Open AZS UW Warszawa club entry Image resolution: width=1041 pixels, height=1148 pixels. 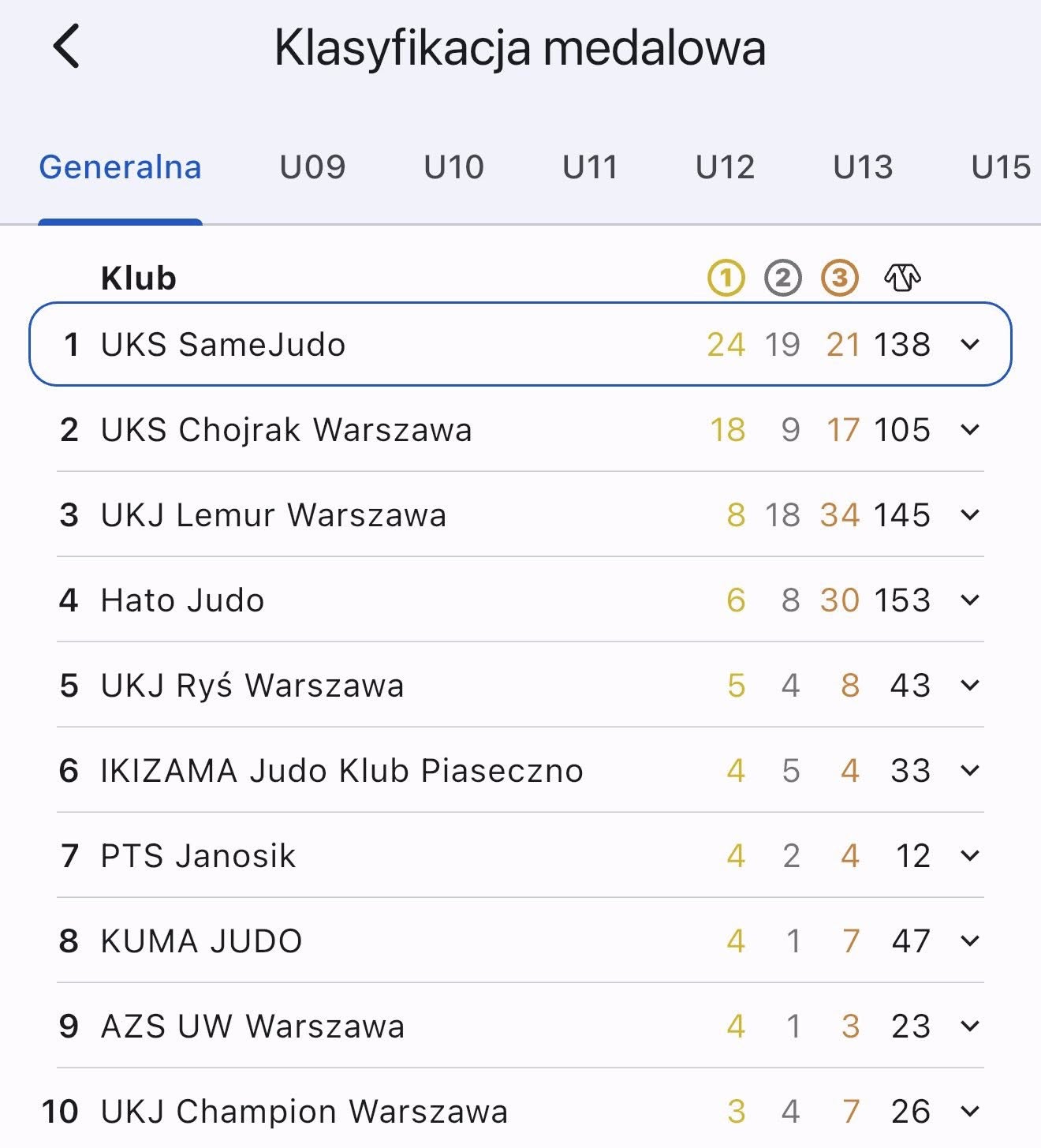tap(252, 1026)
